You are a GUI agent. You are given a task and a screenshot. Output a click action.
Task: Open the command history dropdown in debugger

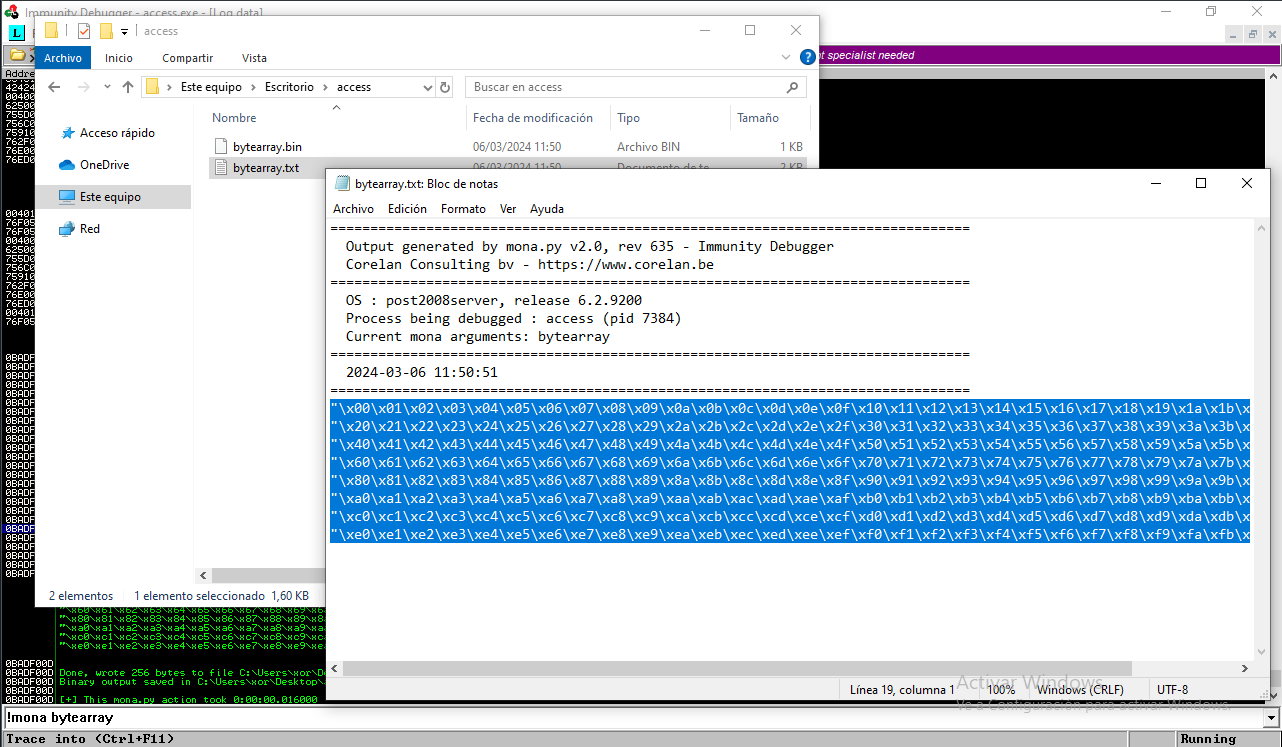click(1271, 718)
